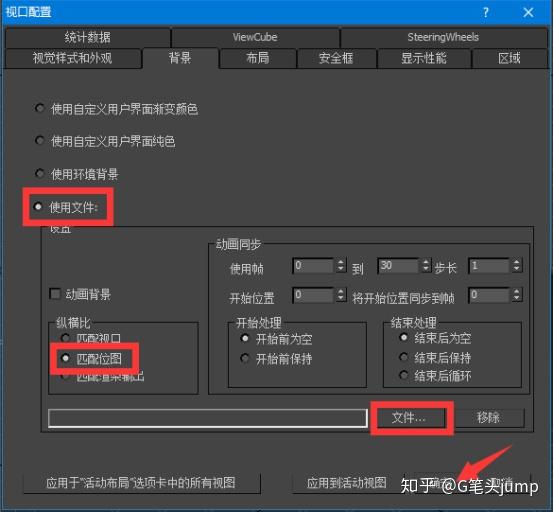Open the 视觉样式和外观 tab
Viewport: 554px width, 512px height.
coord(73,58)
